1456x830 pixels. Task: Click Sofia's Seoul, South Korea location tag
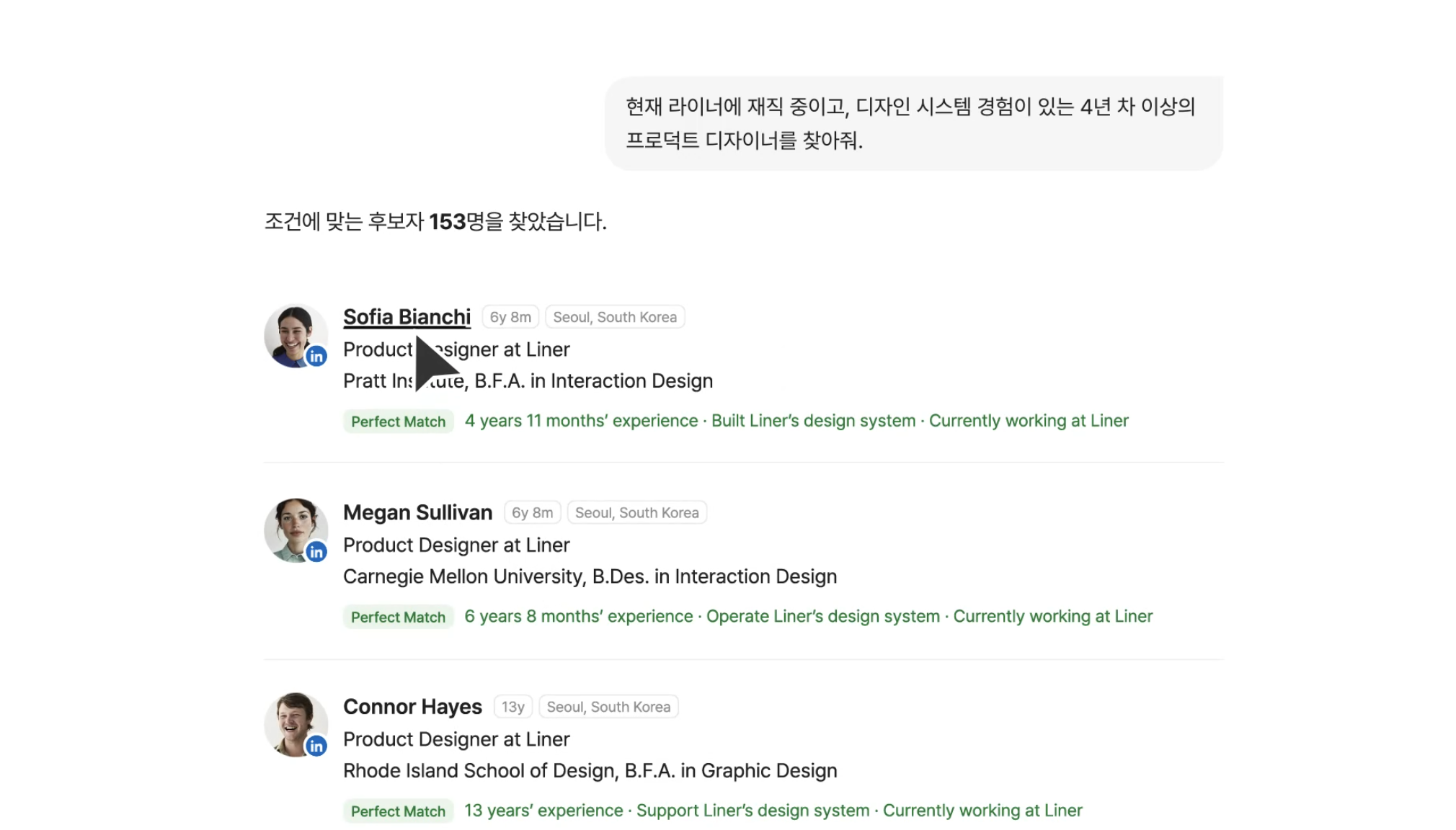(614, 317)
